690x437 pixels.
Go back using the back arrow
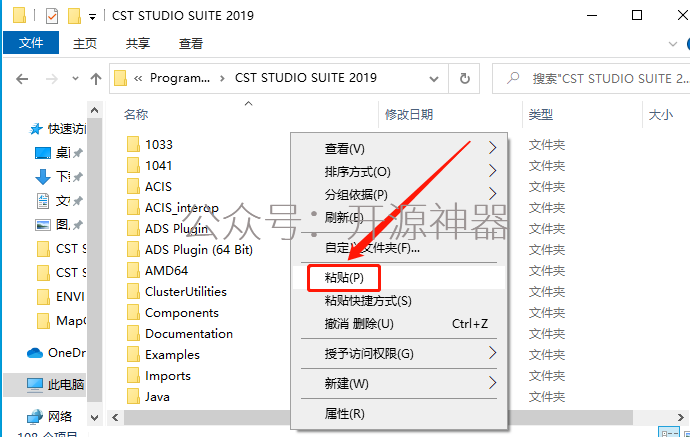pos(22,79)
